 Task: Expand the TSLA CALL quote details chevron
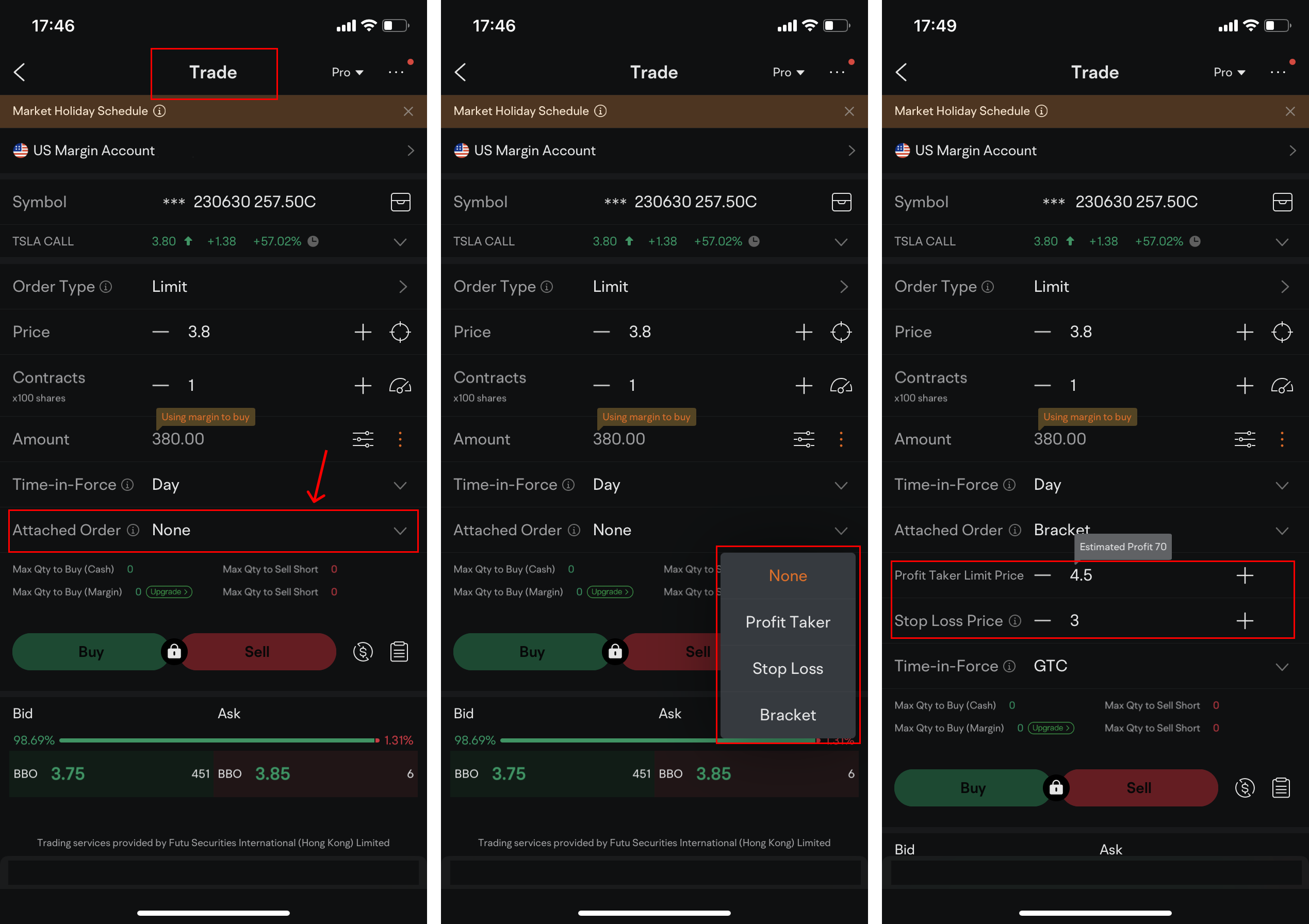click(400, 242)
